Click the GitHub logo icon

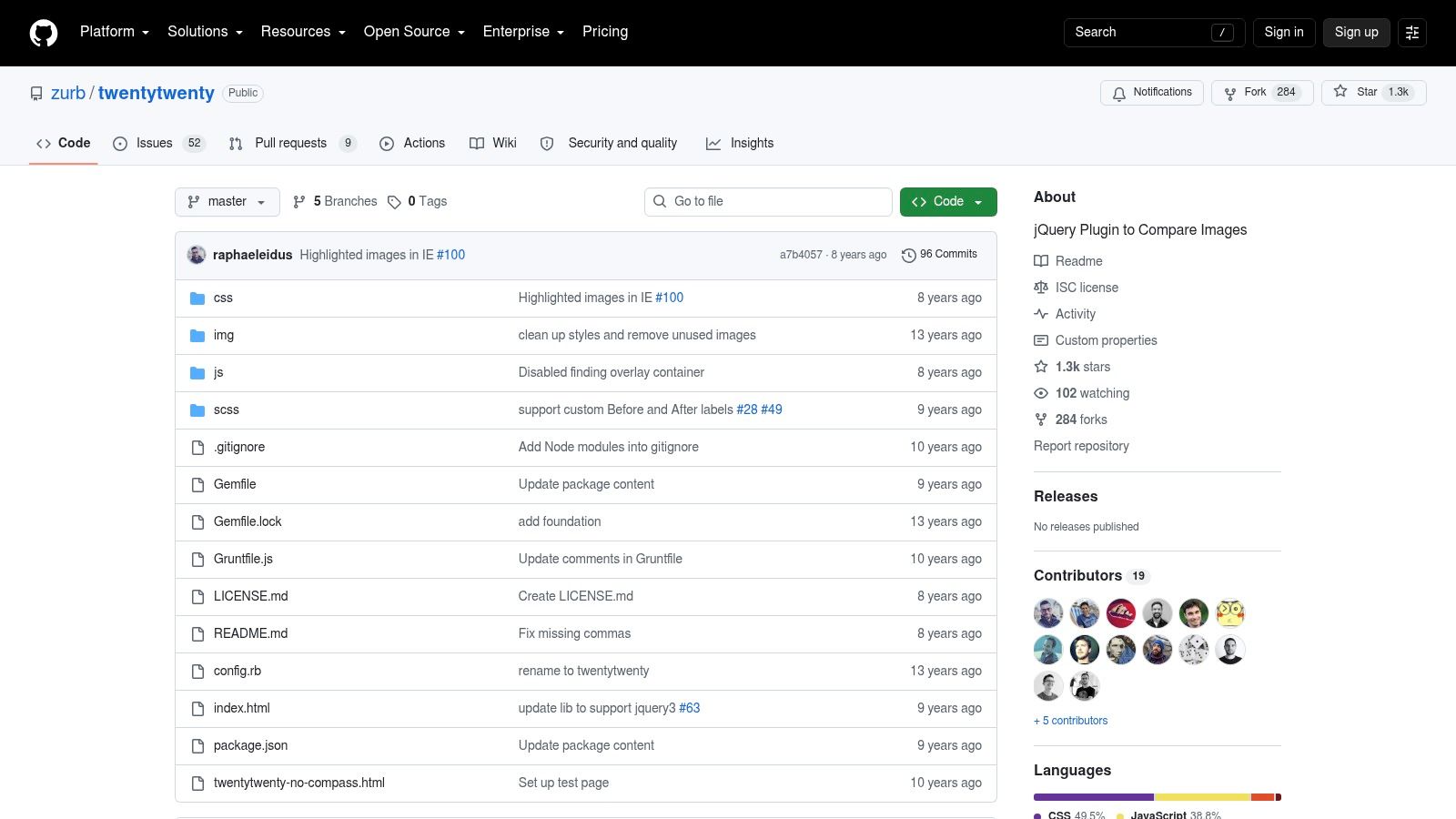[x=44, y=33]
